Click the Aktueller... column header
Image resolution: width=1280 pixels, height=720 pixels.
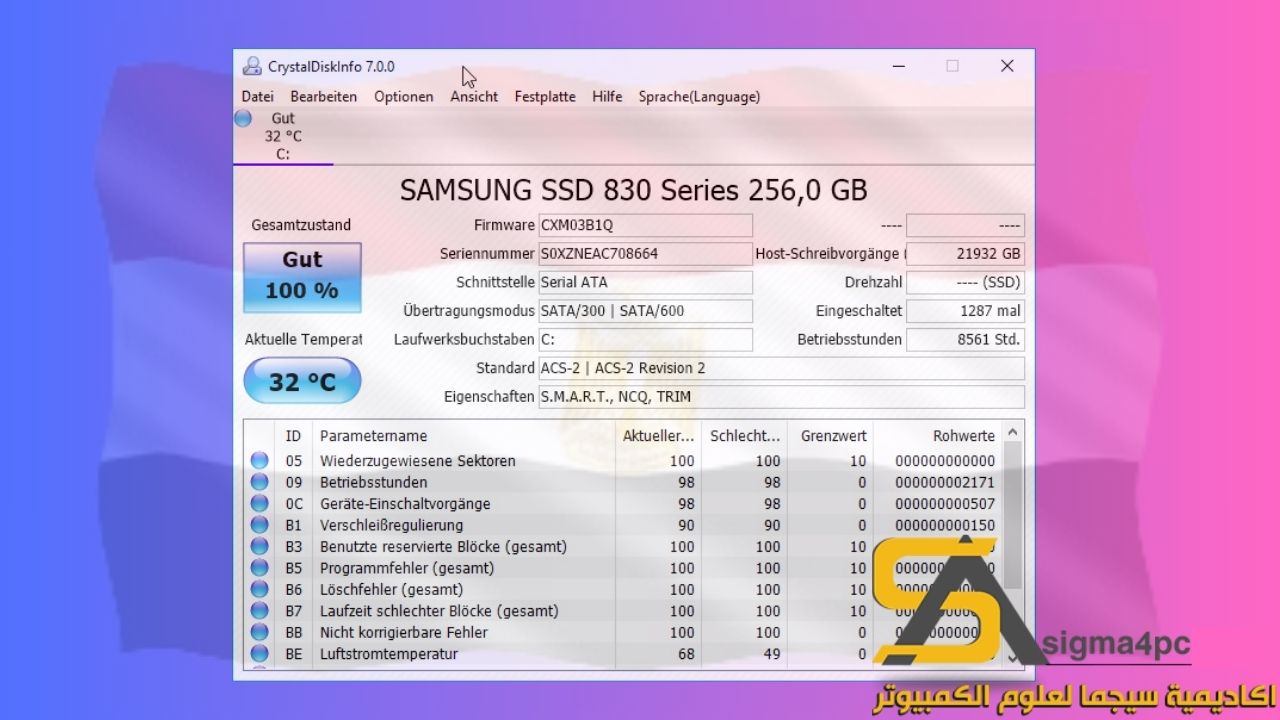658,436
